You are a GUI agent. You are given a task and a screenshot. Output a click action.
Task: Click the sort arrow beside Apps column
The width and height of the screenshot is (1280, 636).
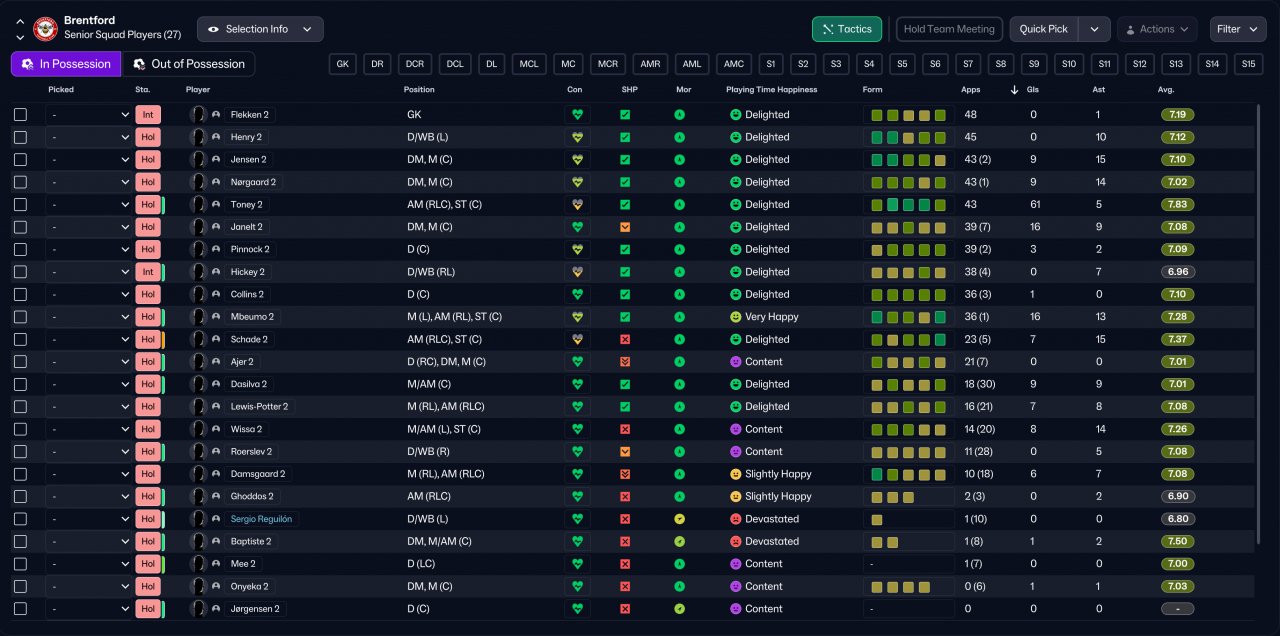1015,90
